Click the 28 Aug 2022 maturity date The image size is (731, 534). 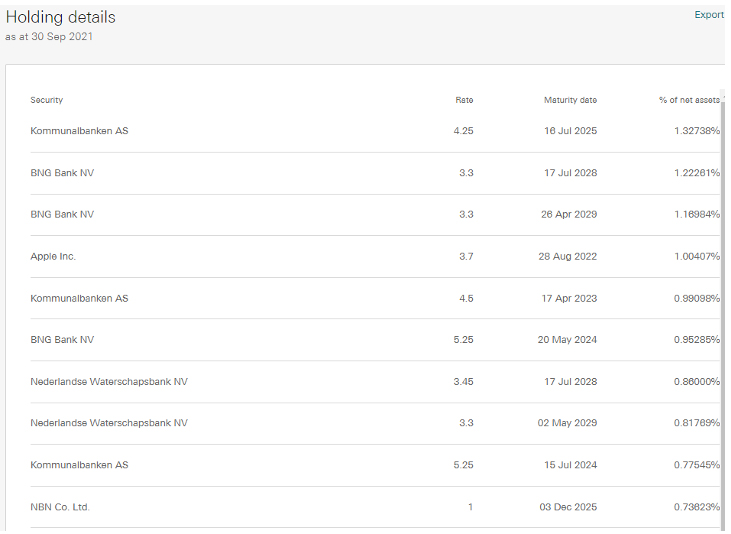click(567, 256)
